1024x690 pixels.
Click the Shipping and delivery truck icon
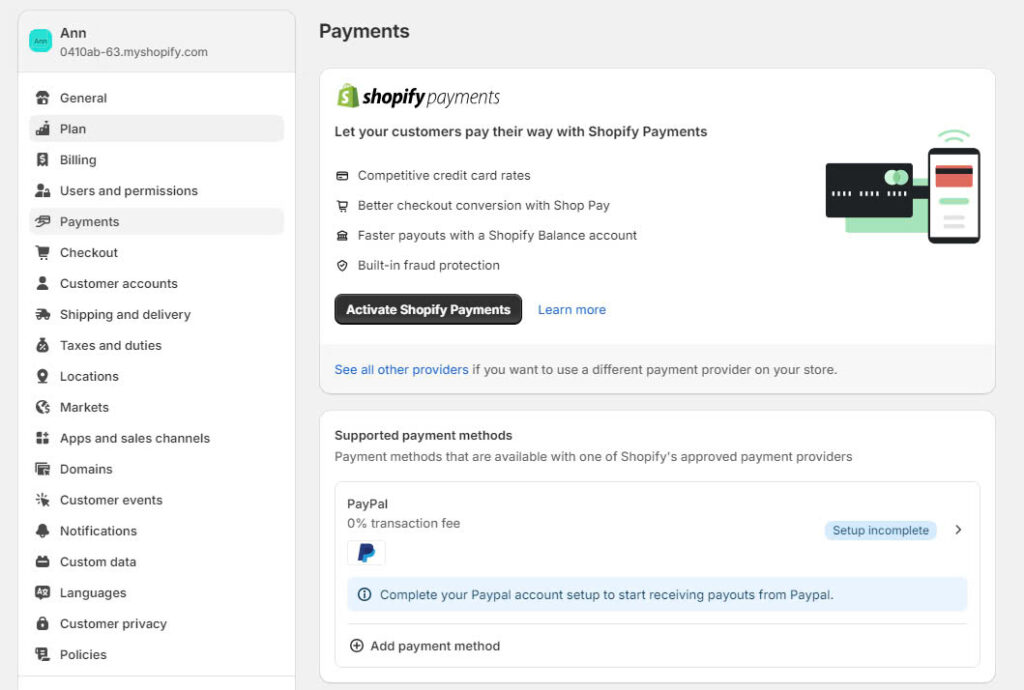(x=42, y=315)
